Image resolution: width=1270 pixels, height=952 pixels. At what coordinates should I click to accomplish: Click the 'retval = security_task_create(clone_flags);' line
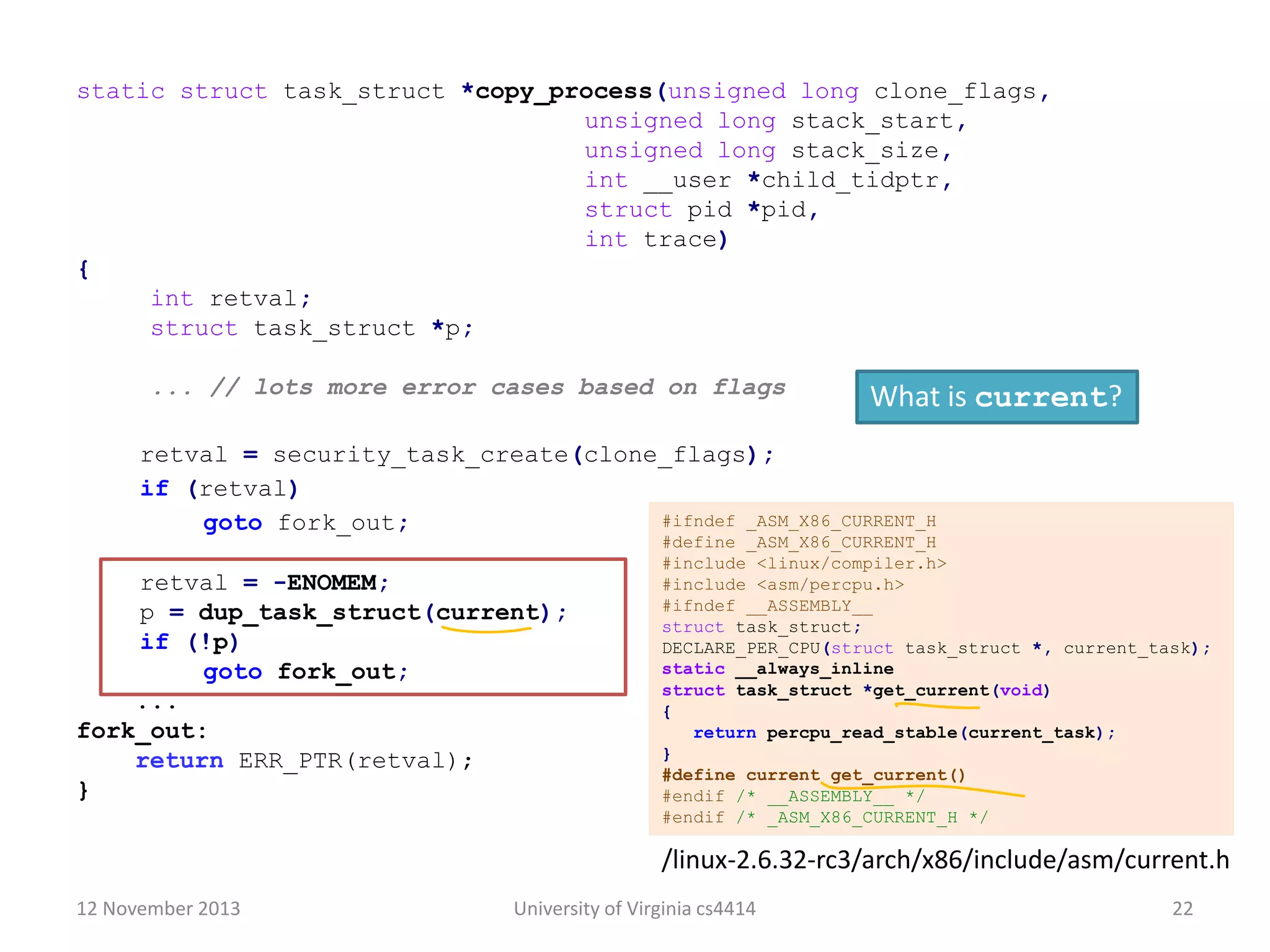pos(458,456)
